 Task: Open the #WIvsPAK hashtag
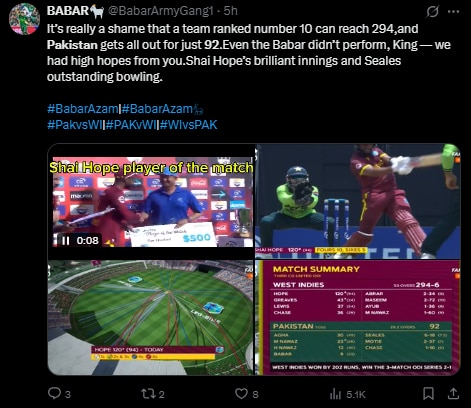(x=189, y=125)
